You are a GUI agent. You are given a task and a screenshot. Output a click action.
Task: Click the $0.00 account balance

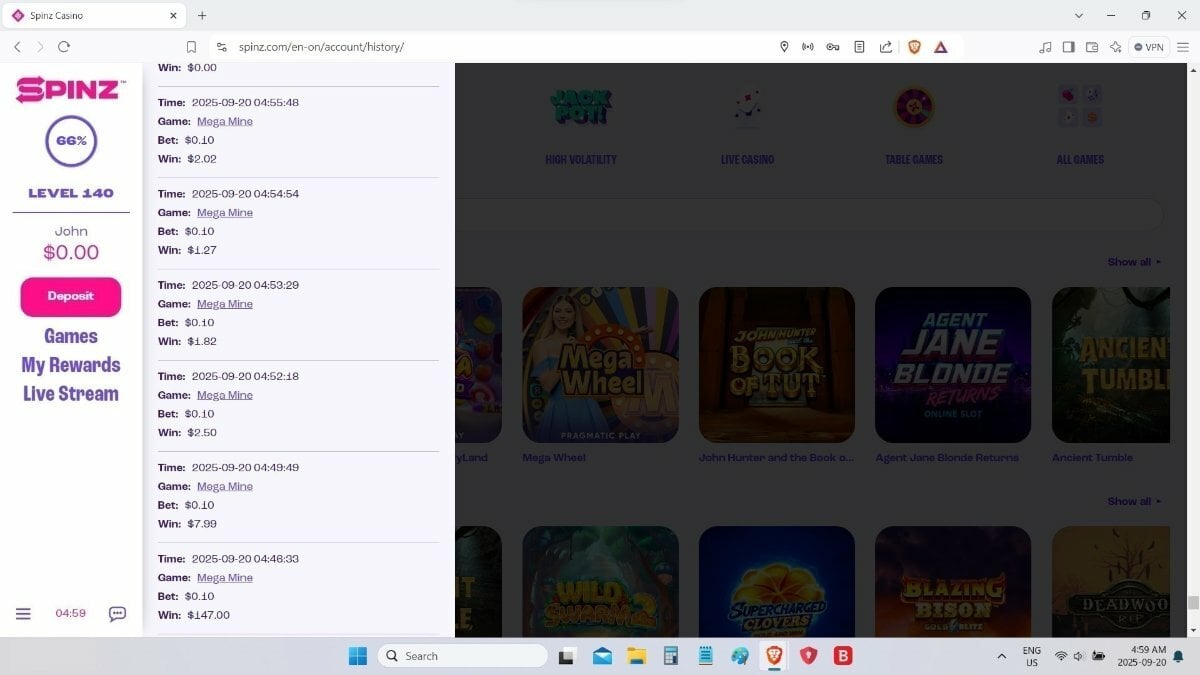pyautogui.click(x=71, y=253)
